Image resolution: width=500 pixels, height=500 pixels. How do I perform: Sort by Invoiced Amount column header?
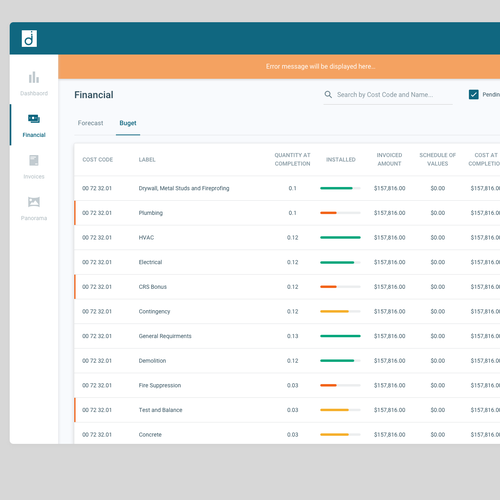tap(389, 159)
